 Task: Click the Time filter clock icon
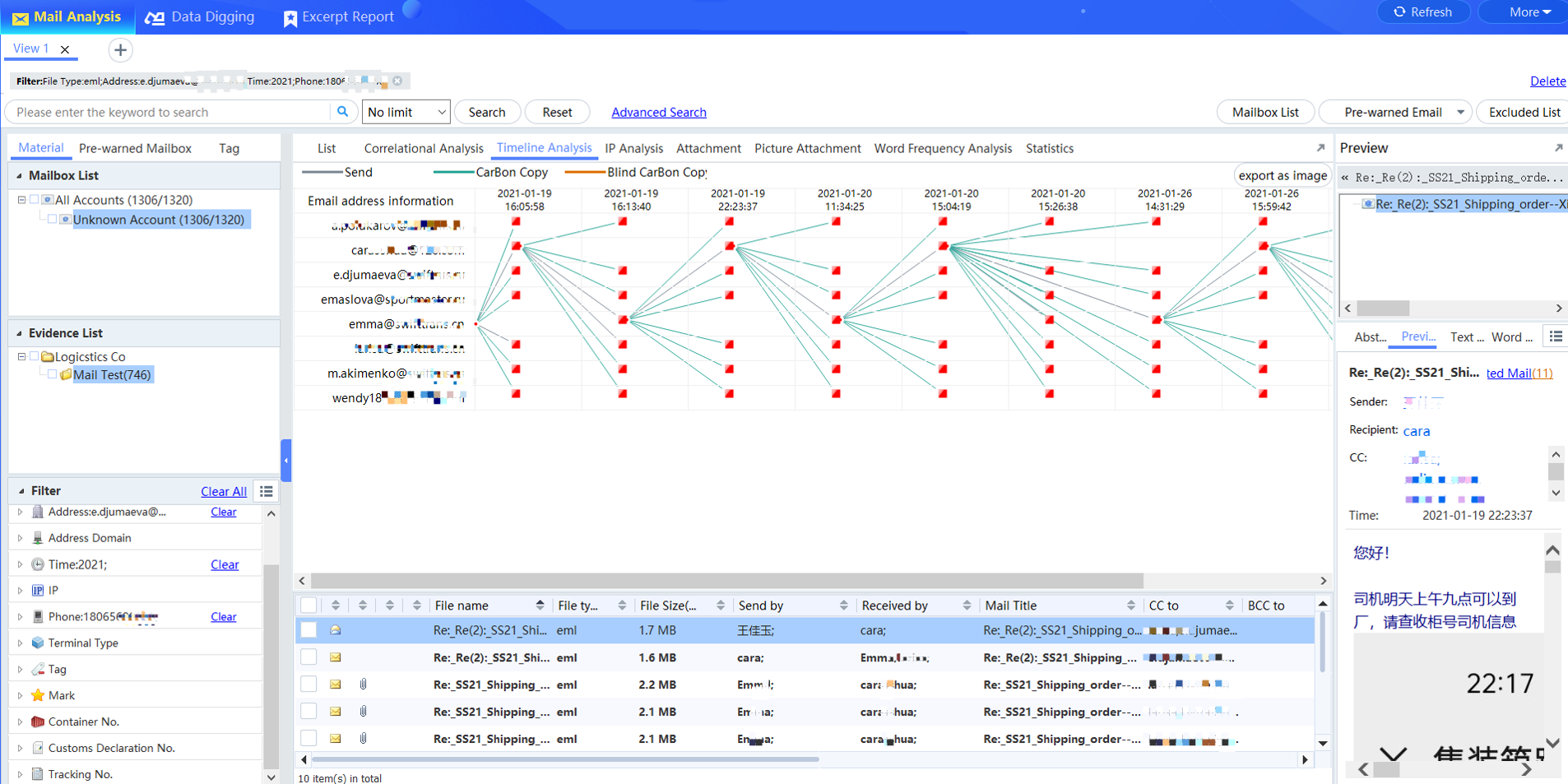click(x=38, y=564)
